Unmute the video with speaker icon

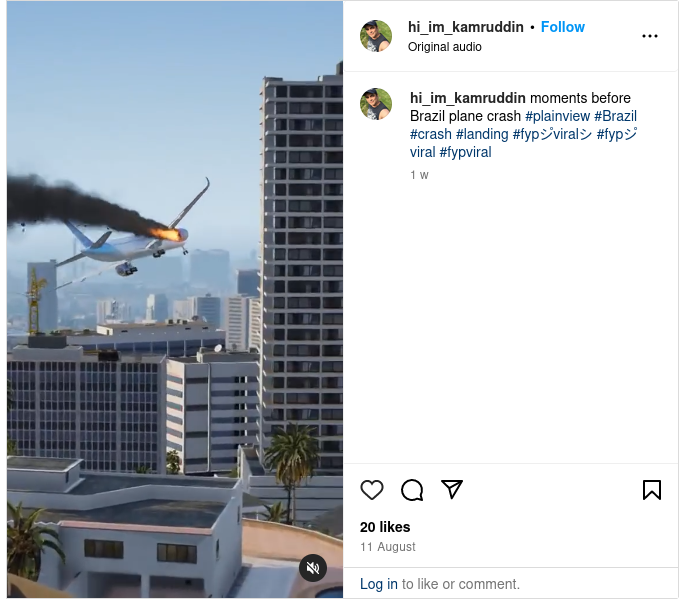(312, 568)
